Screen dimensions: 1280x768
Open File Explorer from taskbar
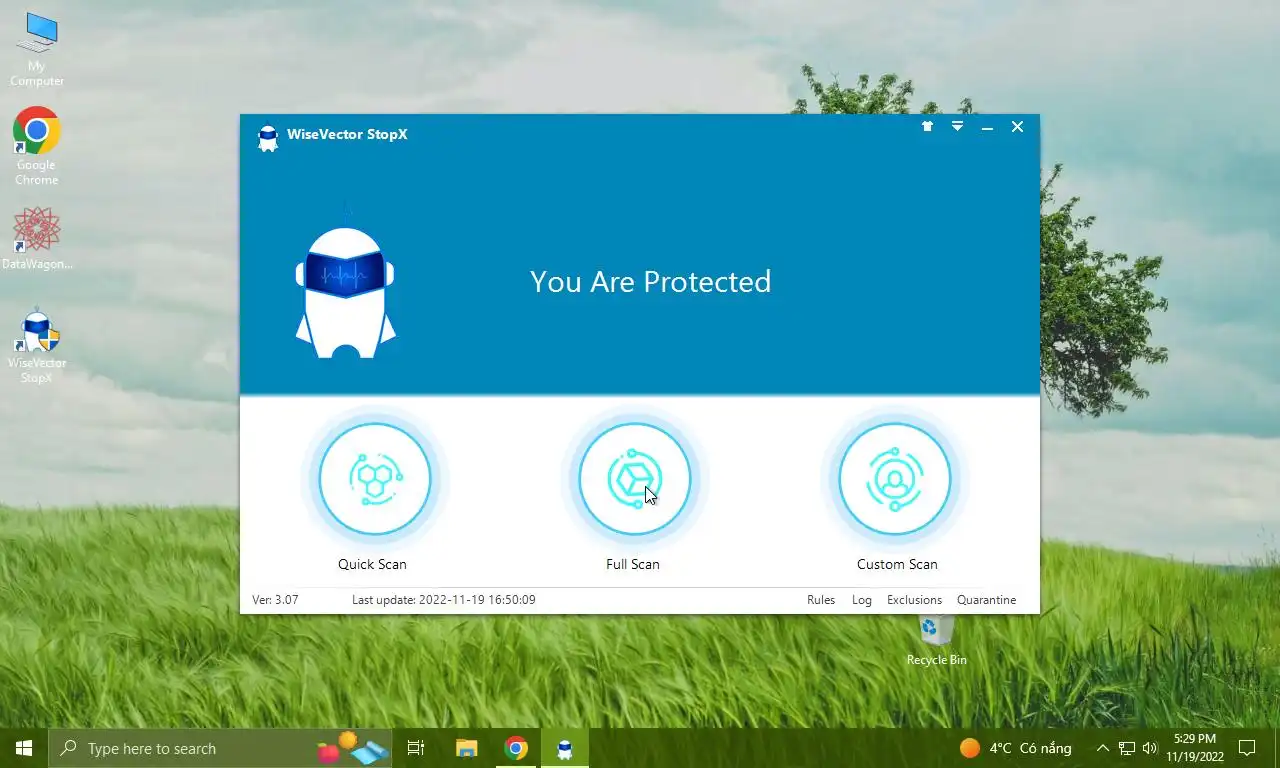[x=466, y=748]
